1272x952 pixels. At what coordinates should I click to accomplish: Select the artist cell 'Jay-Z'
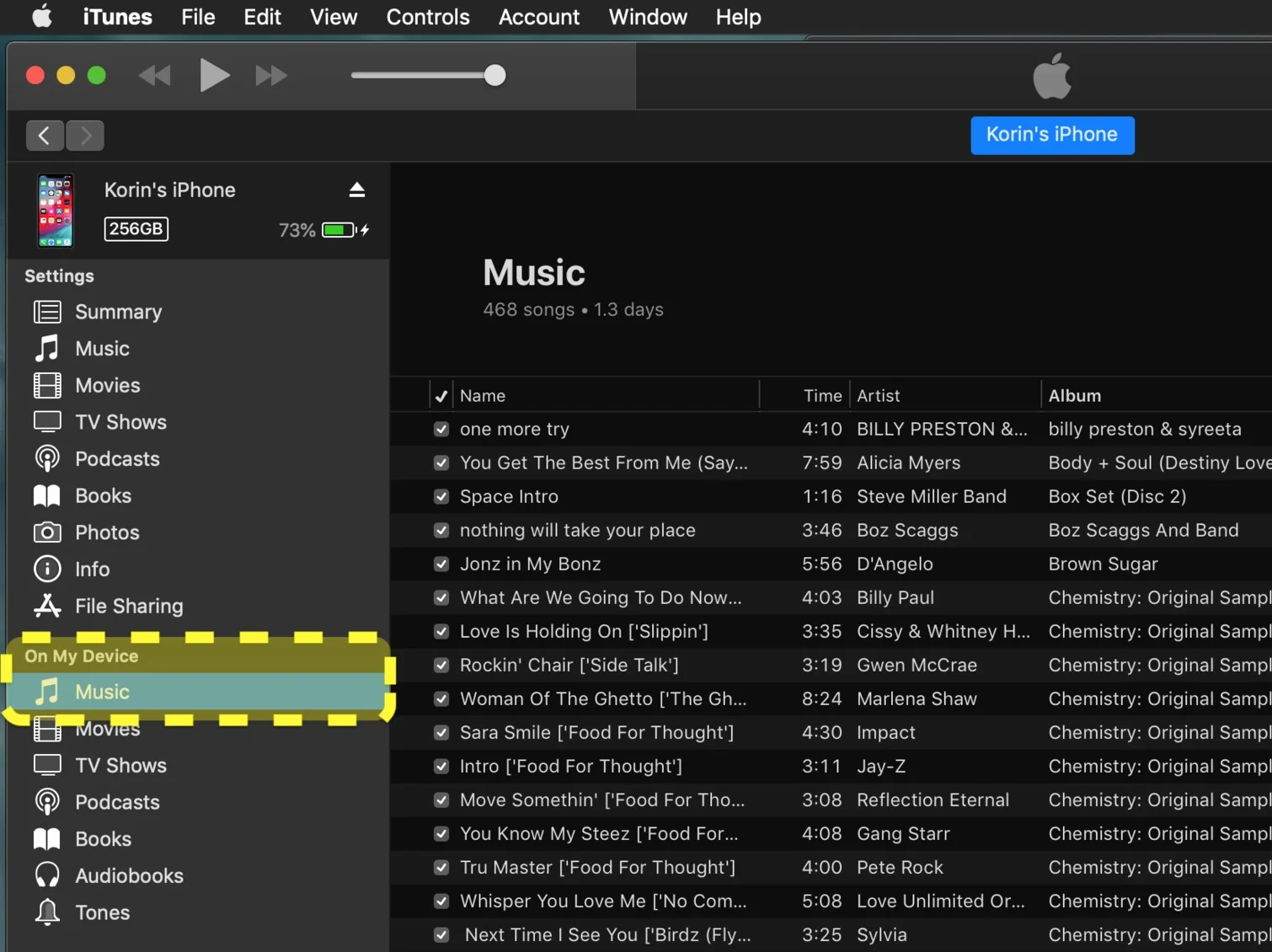[x=881, y=766]
